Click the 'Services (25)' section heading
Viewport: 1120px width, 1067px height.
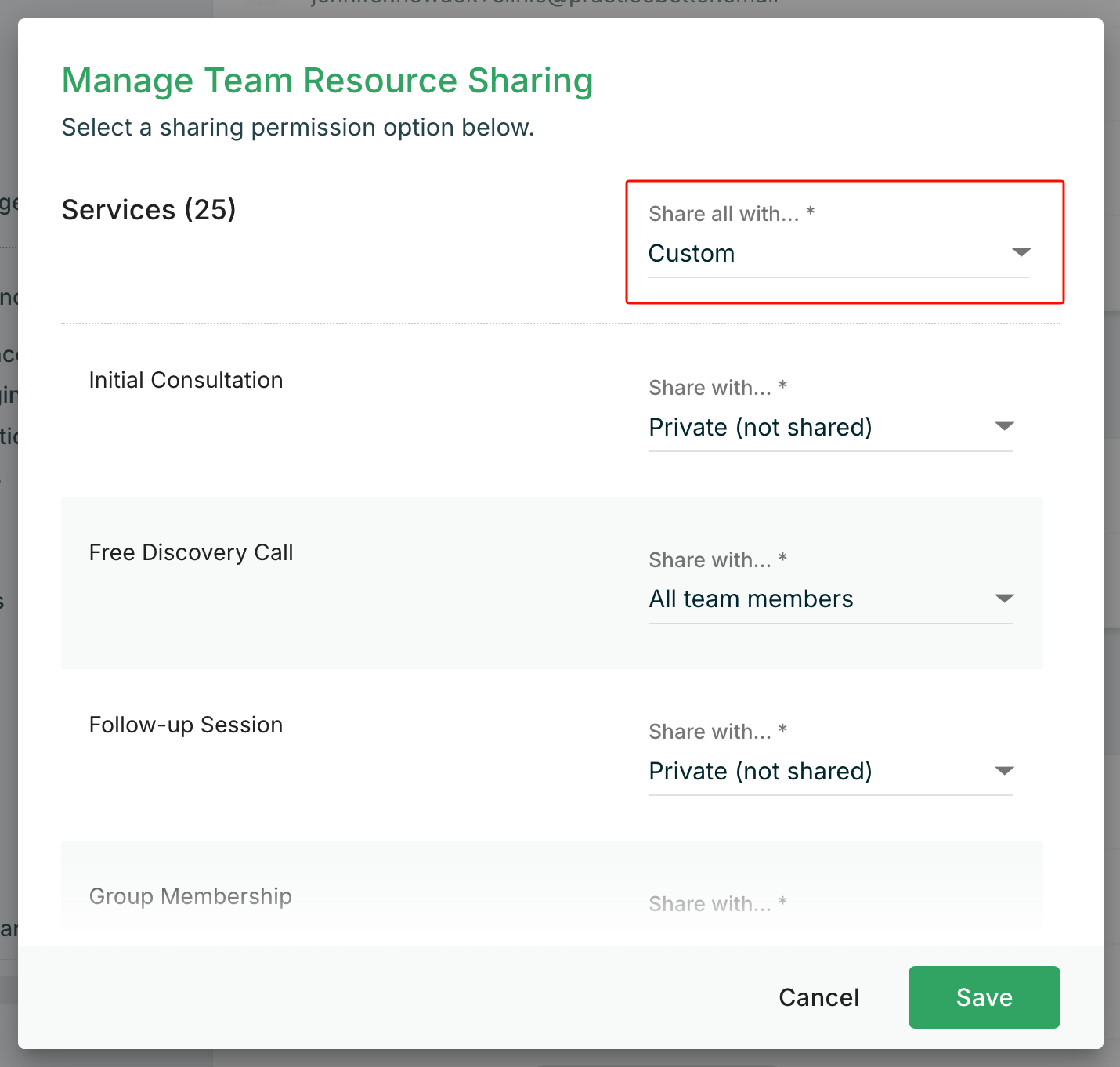[x=149, y=210]
